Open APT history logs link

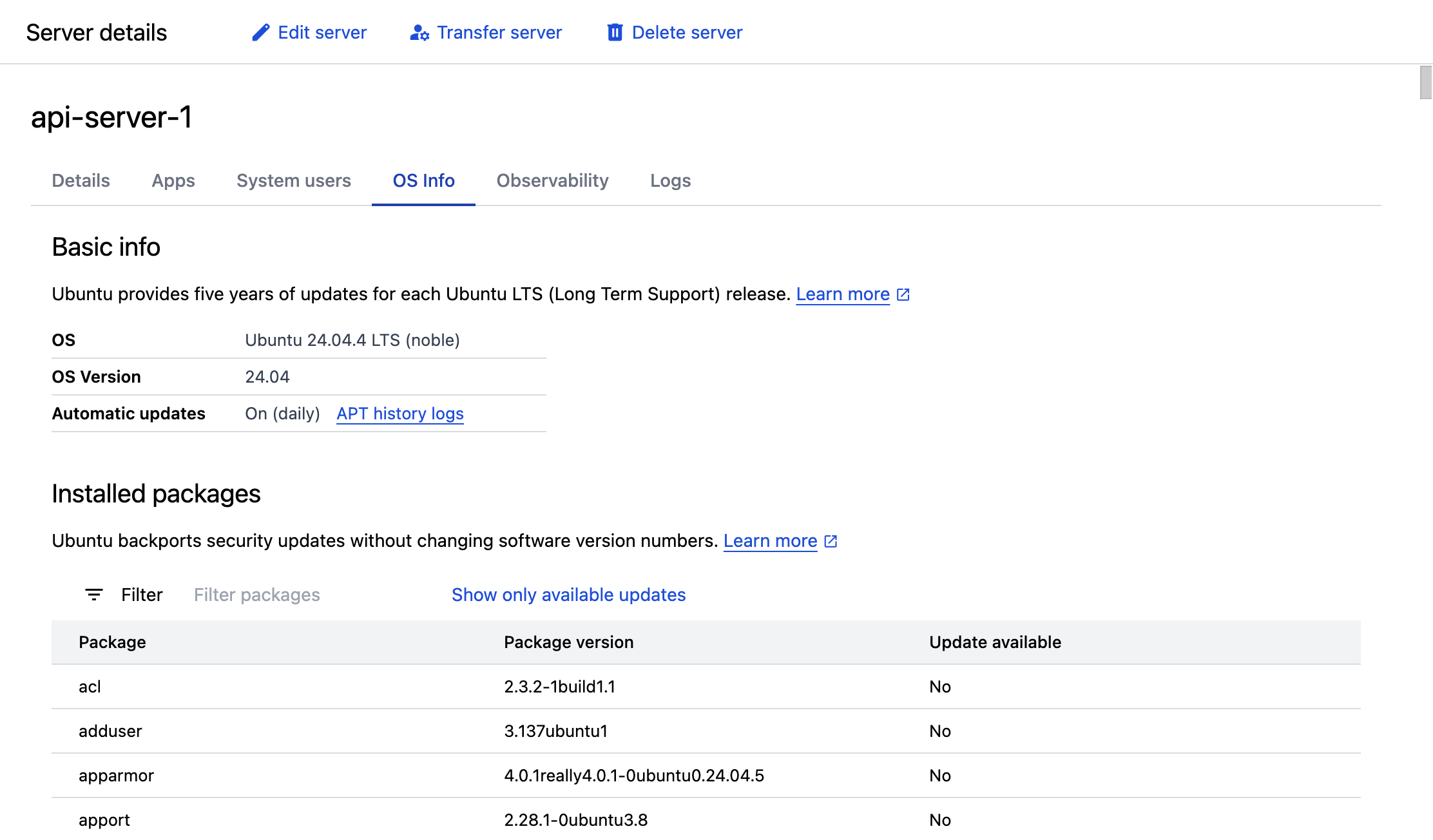pos(400,414)
